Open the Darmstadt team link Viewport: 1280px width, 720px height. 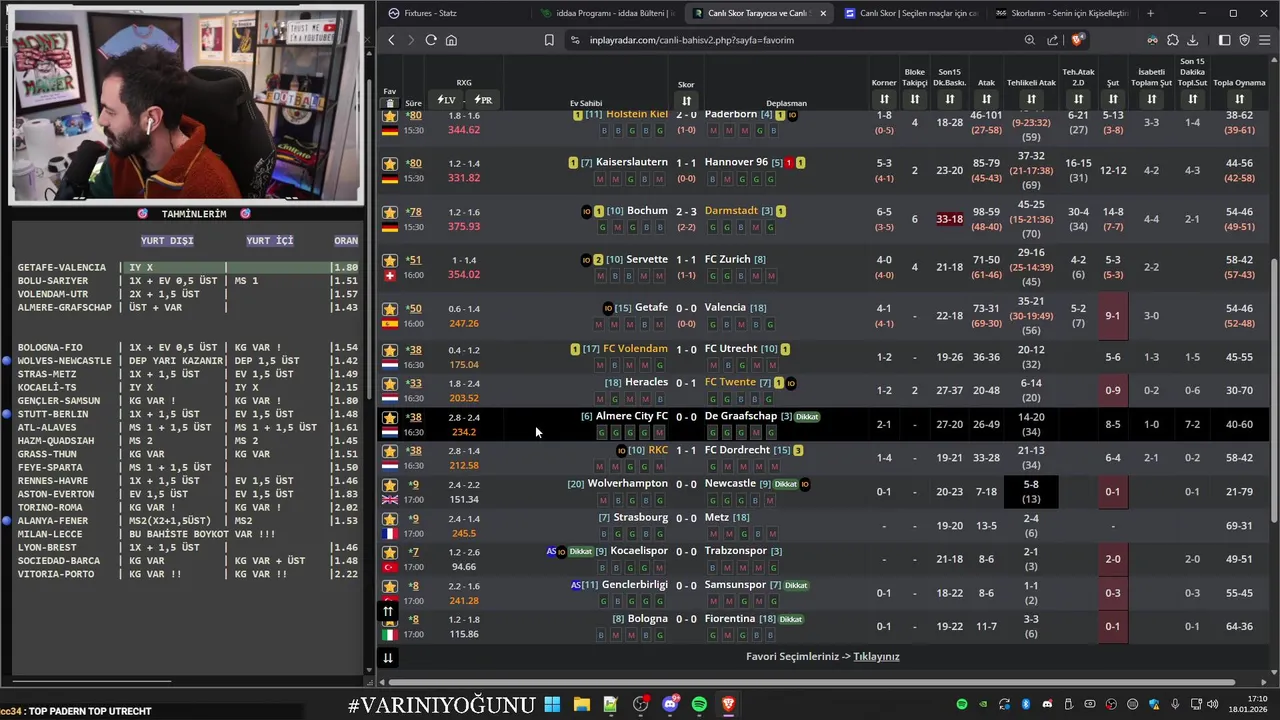(731, 211)
